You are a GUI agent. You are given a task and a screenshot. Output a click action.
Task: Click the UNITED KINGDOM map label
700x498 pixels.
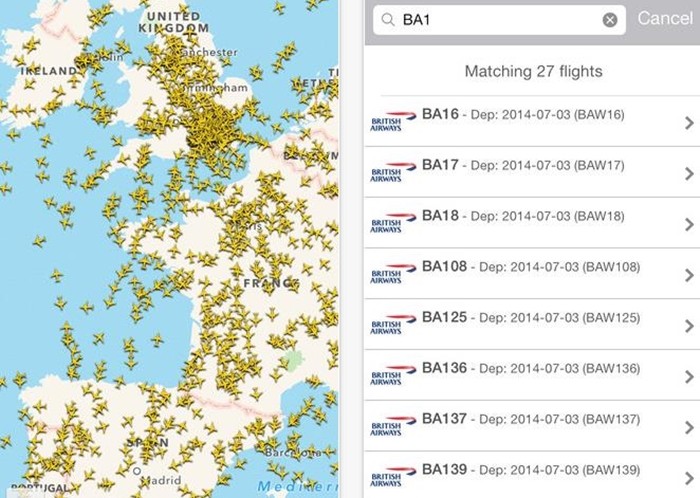(x=174, y=22)
